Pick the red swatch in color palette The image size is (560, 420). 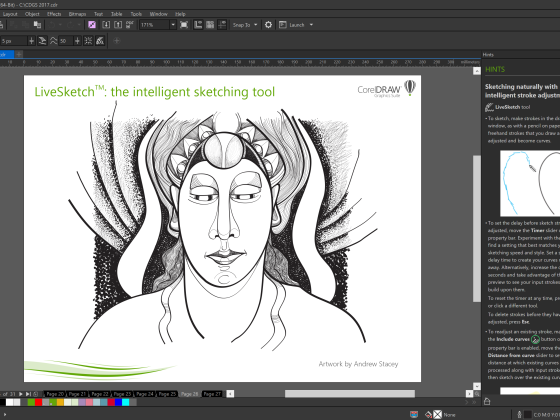tap(38, 402)
